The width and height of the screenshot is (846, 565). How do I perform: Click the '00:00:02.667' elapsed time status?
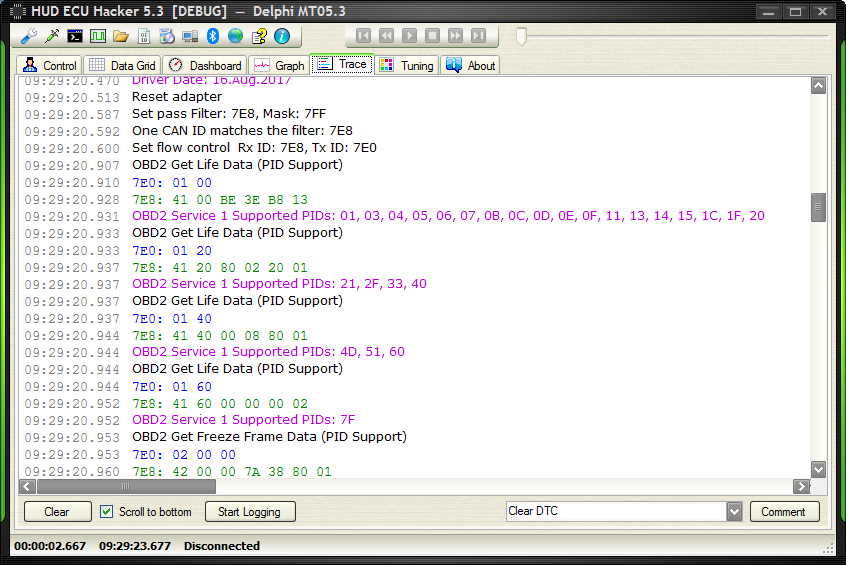click(x=50, y=546)
